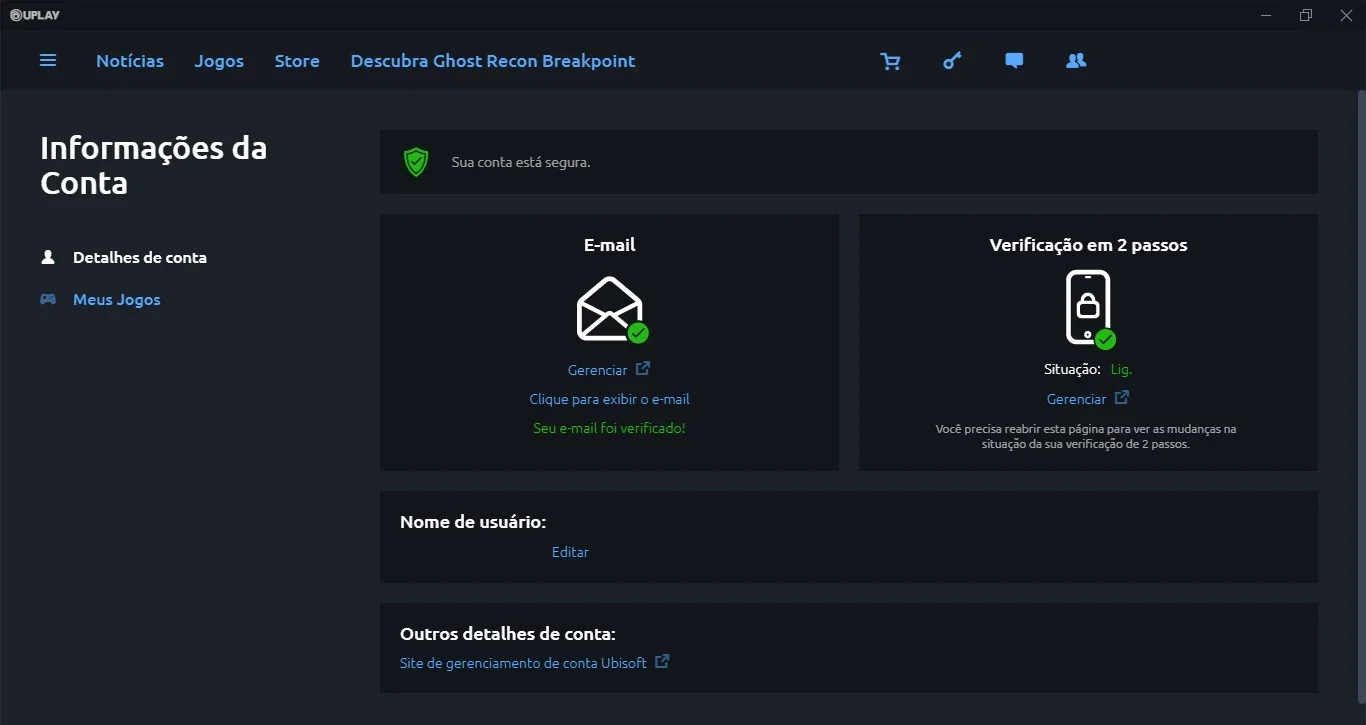Click Clique para exibir o e-mail
The width and height of the screenshot is (1366, 725).
tap(610, 399)
